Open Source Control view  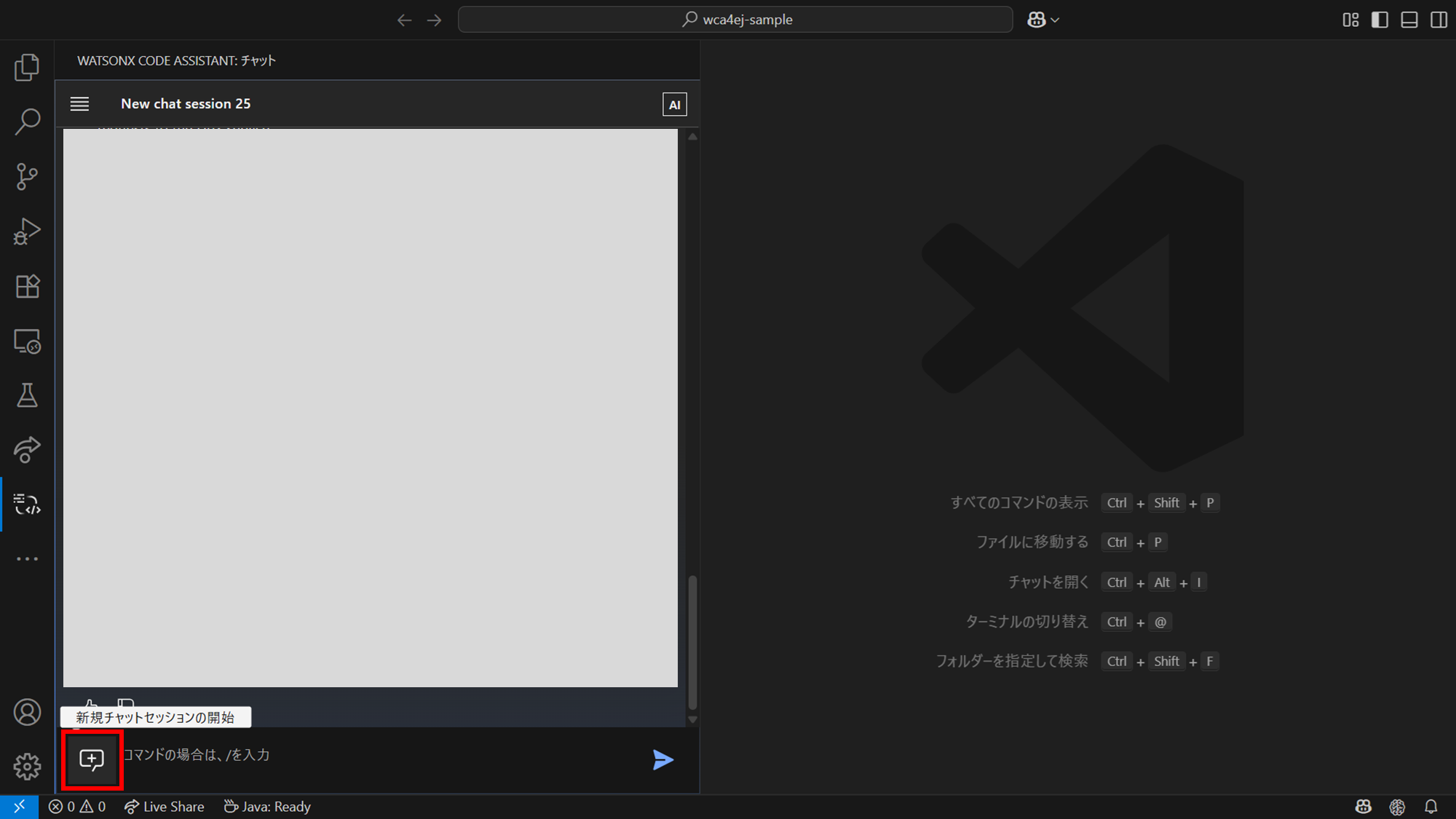click(x=27, y=176)
